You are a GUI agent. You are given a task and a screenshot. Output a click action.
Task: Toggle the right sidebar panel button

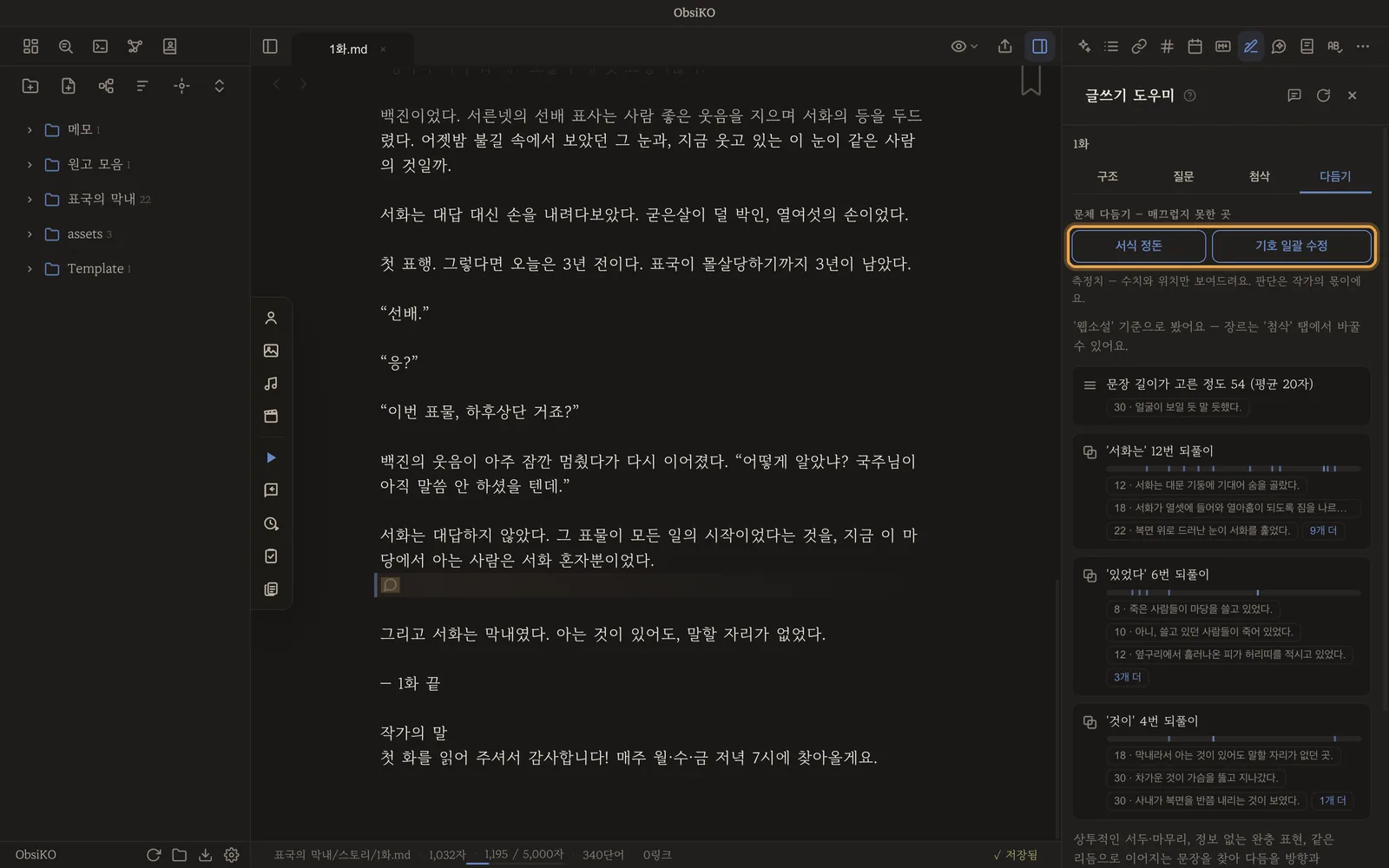click(x=1039, y=47)
